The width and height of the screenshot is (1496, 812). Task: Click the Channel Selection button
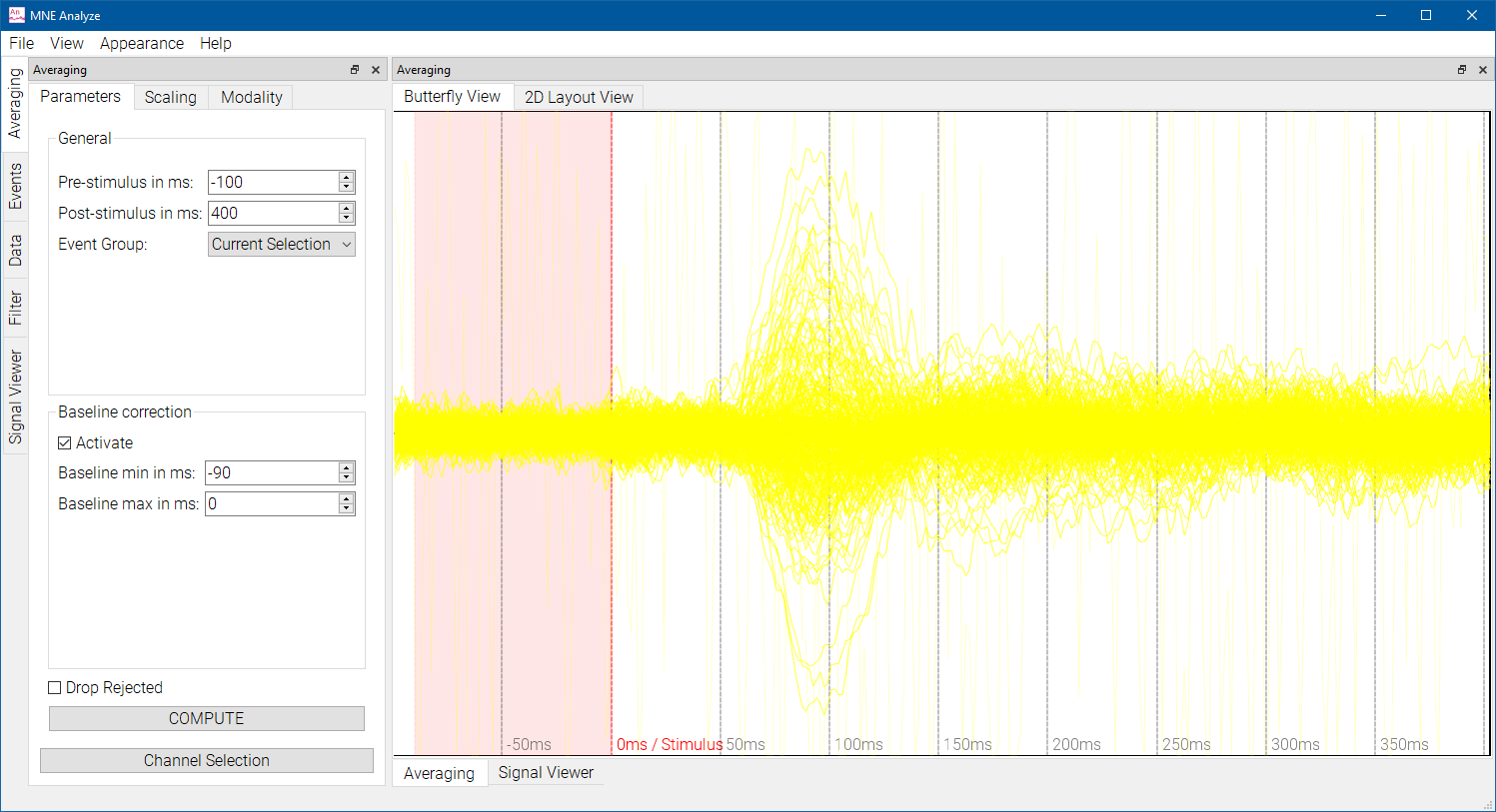[207, 761]
